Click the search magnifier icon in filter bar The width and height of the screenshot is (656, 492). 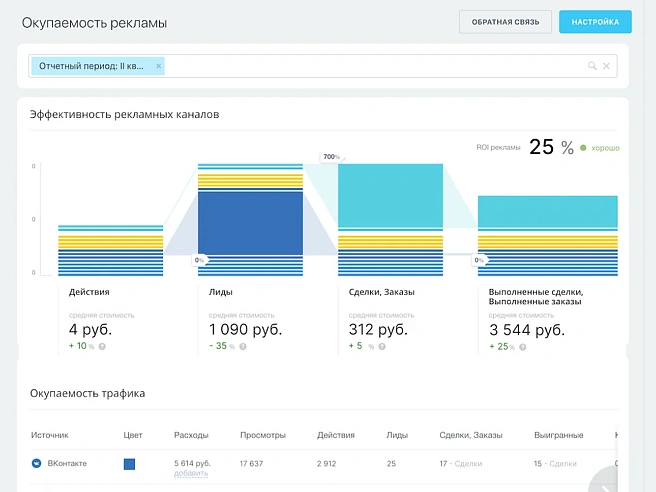[592, 66]
